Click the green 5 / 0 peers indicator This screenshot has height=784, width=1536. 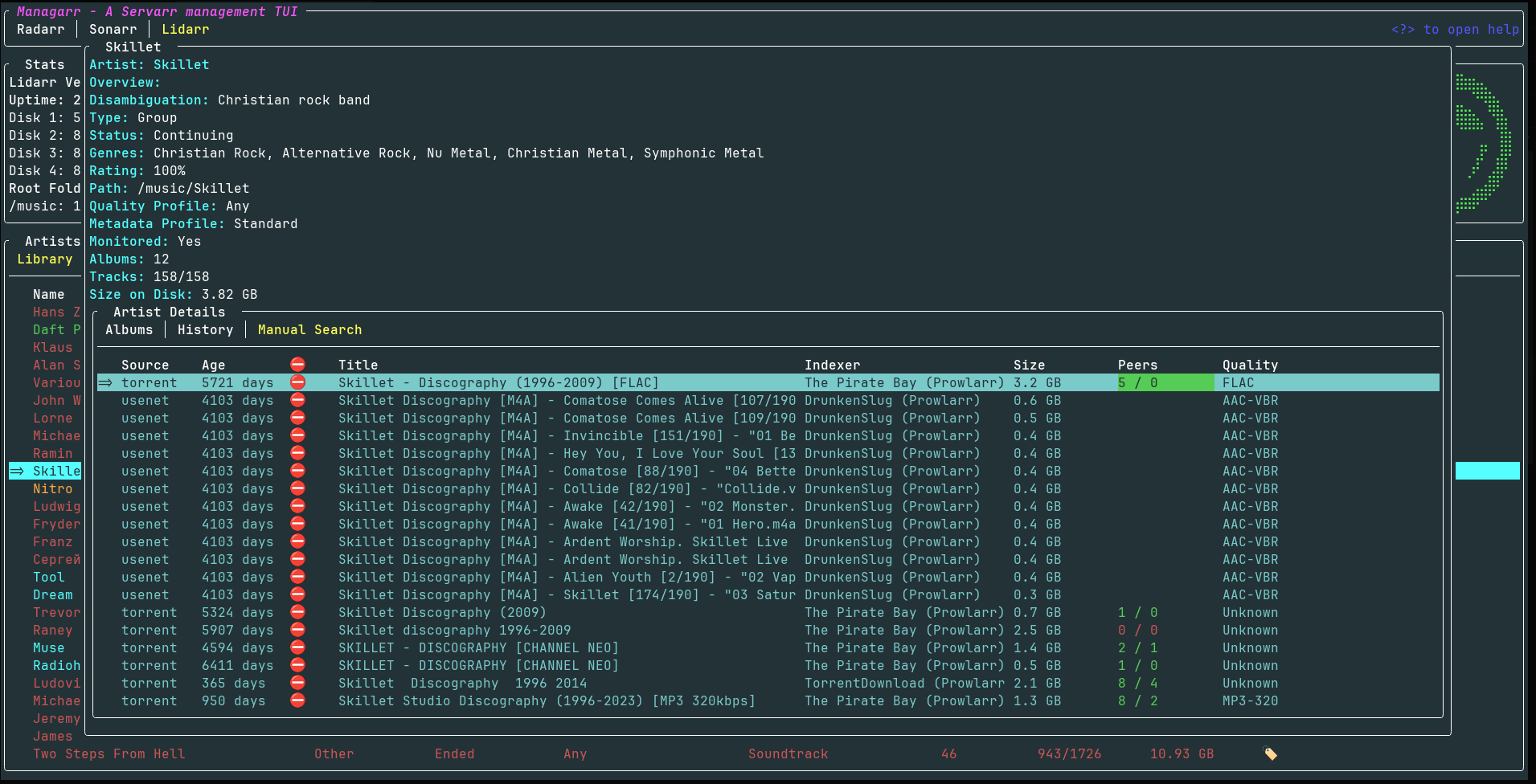point(1138,382)
